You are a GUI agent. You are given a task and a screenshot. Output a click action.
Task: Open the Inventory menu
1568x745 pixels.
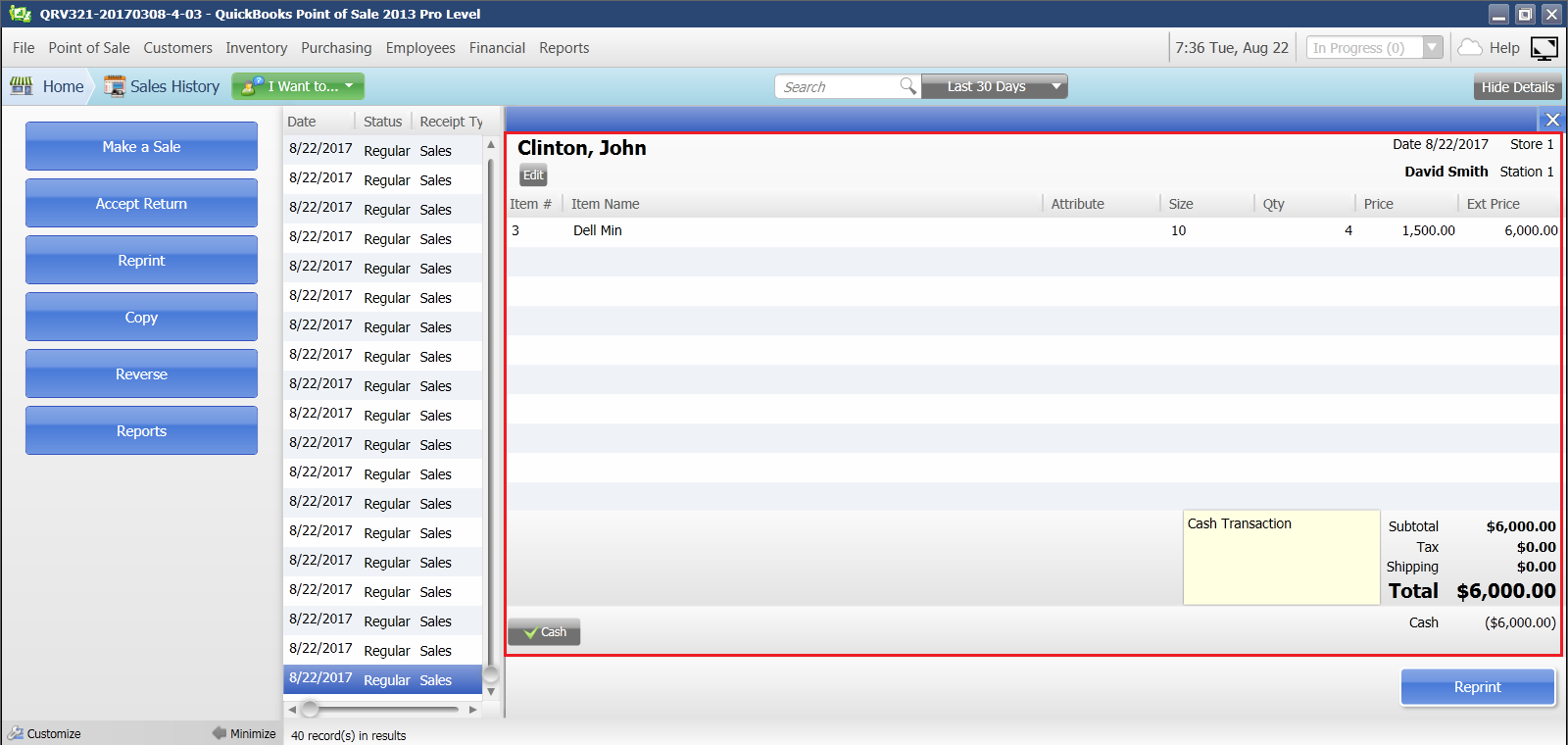click(x=257, y=47)
